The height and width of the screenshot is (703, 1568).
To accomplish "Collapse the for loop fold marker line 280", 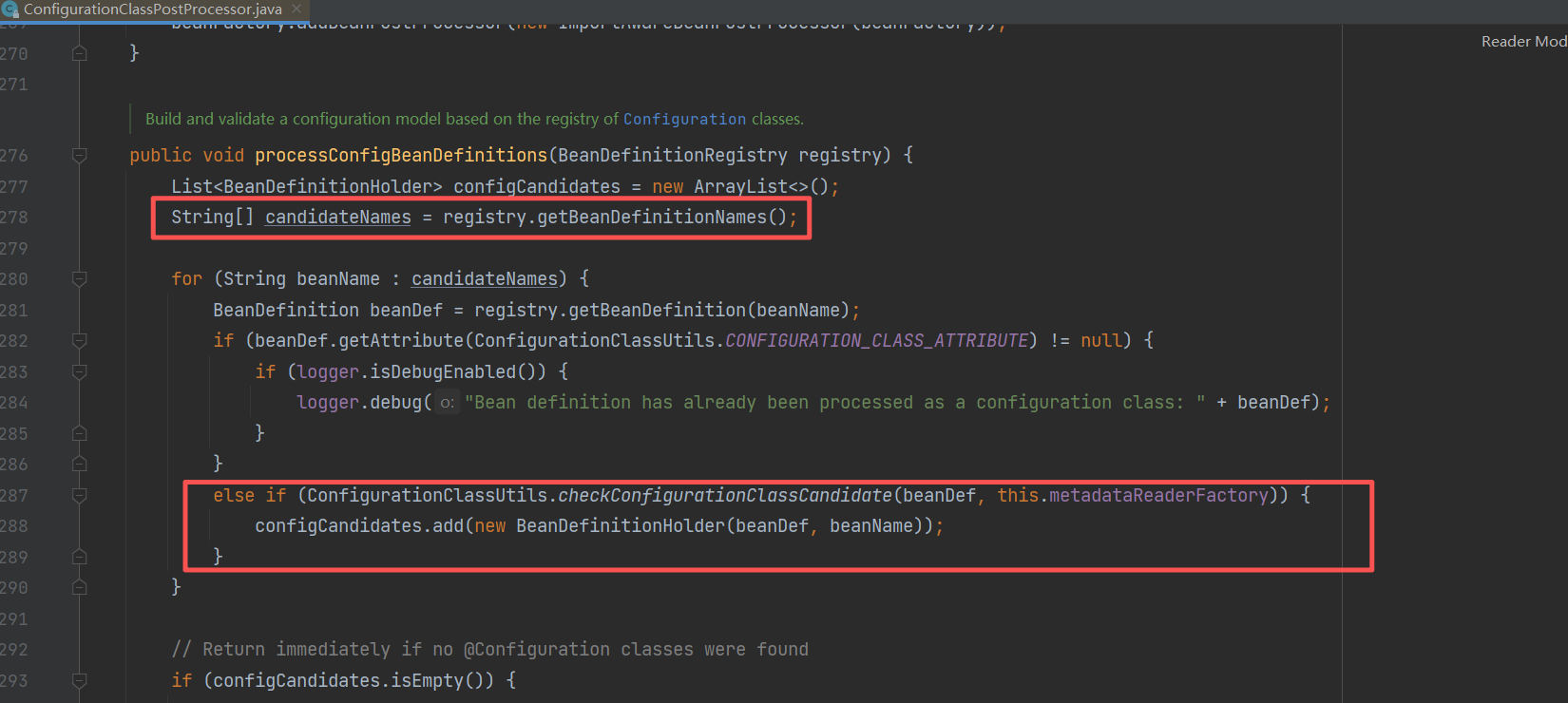I will click(x=80, y=279).
